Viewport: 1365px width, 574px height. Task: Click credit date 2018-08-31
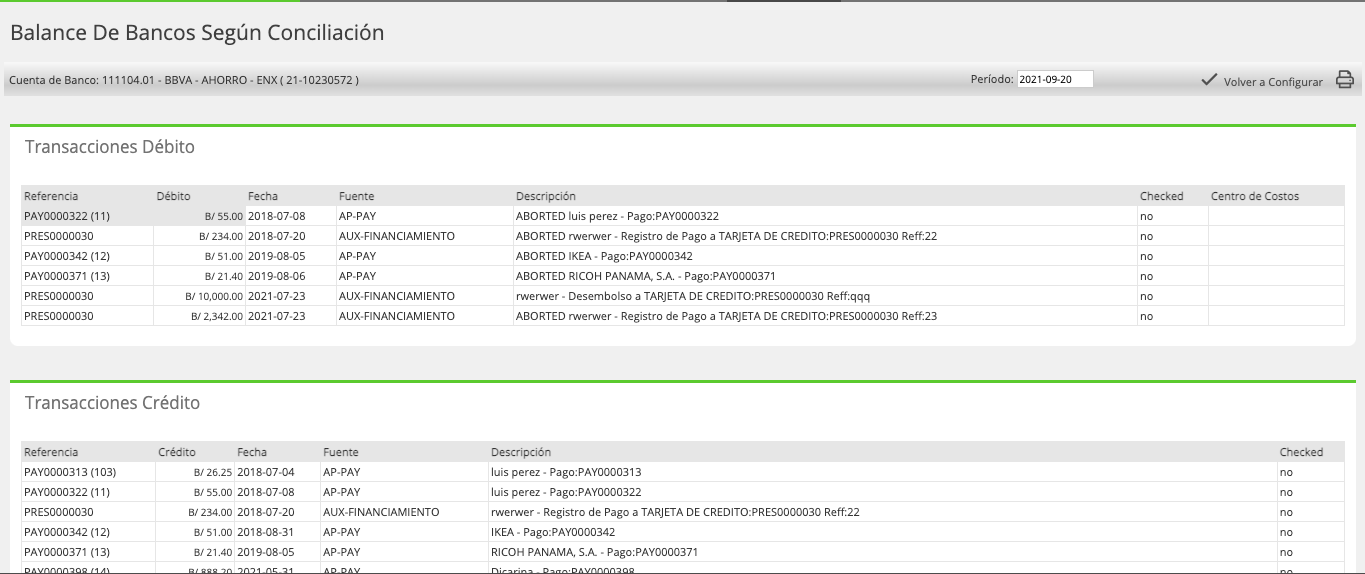click(x=266, y=532)
